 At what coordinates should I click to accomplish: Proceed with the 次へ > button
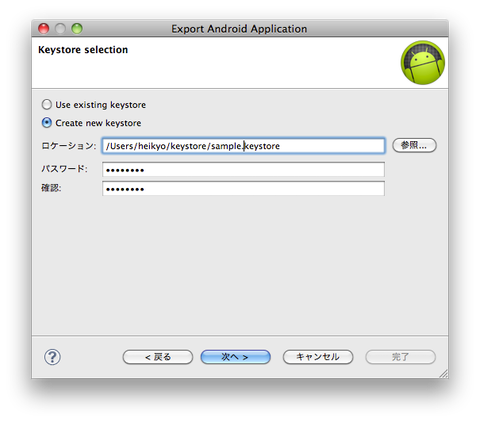(x=235, y=357)
